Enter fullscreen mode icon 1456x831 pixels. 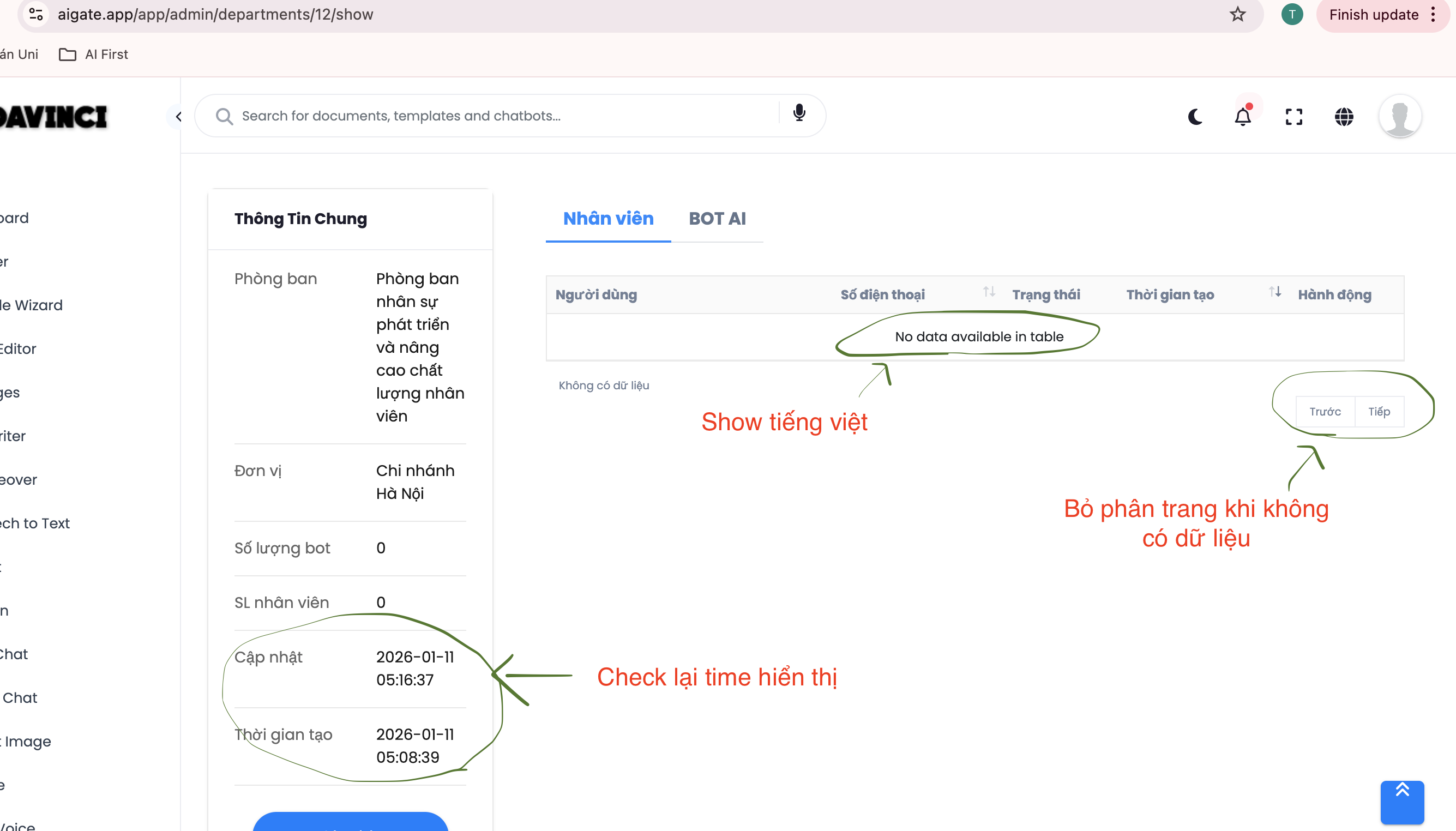[1293, 117]
